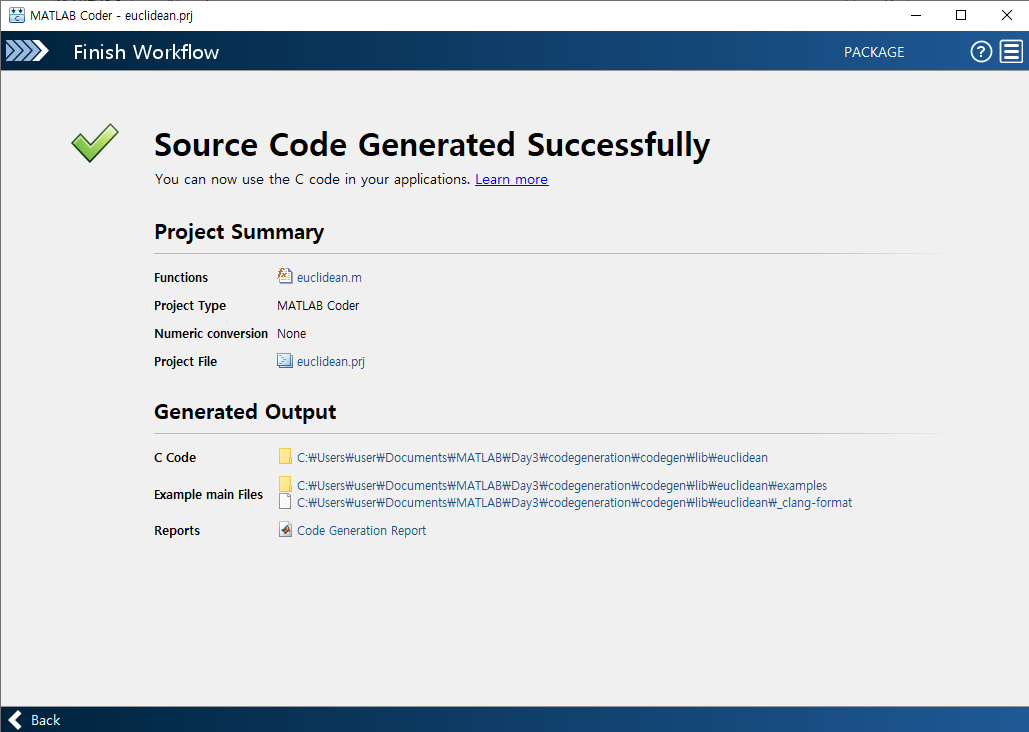Click the examples folder icon

(285, 484)
